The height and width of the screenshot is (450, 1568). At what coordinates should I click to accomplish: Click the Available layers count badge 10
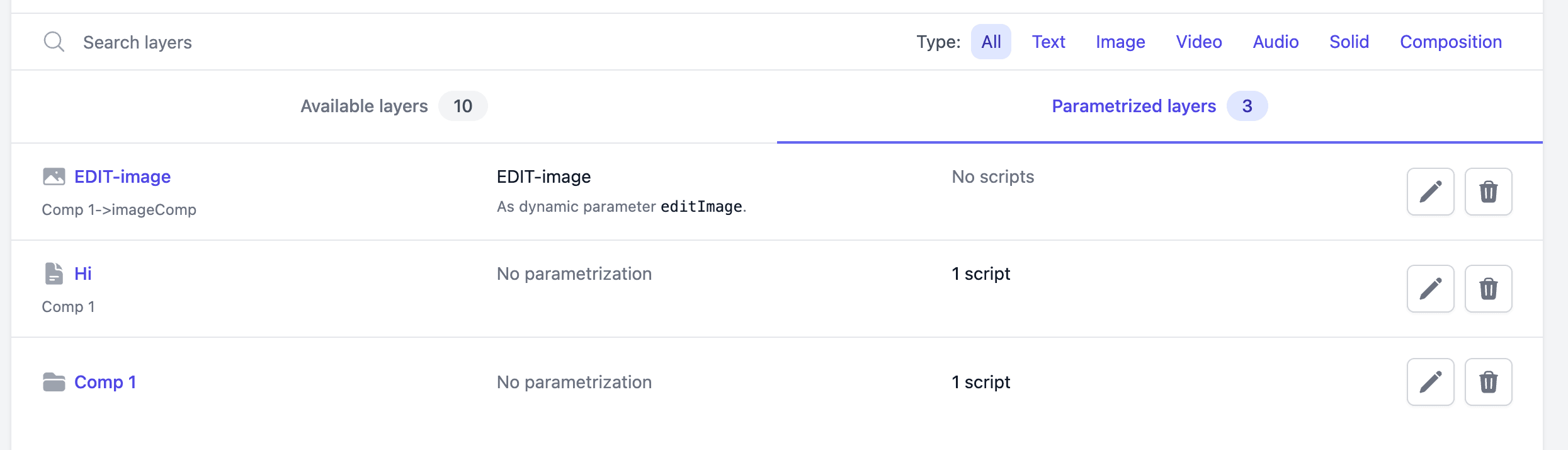[x=463, y=106]
